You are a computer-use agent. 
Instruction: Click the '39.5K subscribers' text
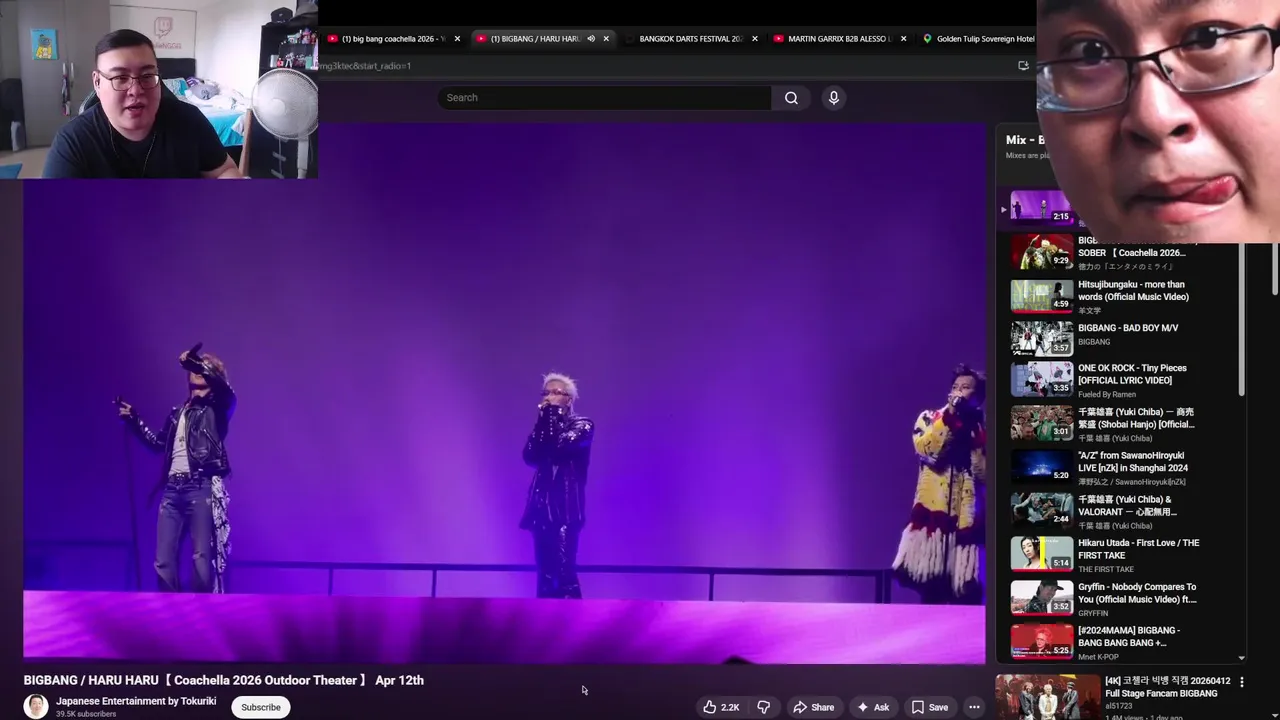tap(86, 714)
